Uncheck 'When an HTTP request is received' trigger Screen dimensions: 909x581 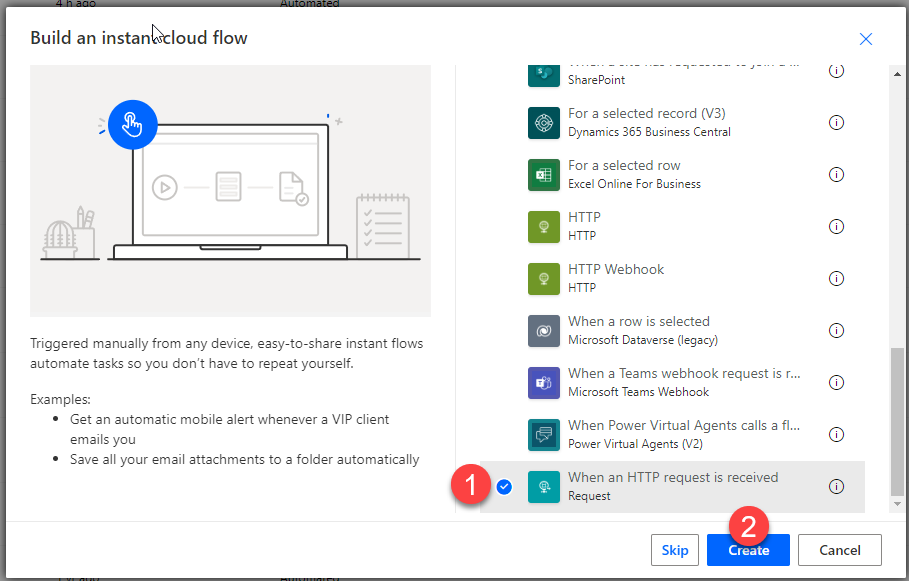[x=504, y=487]
